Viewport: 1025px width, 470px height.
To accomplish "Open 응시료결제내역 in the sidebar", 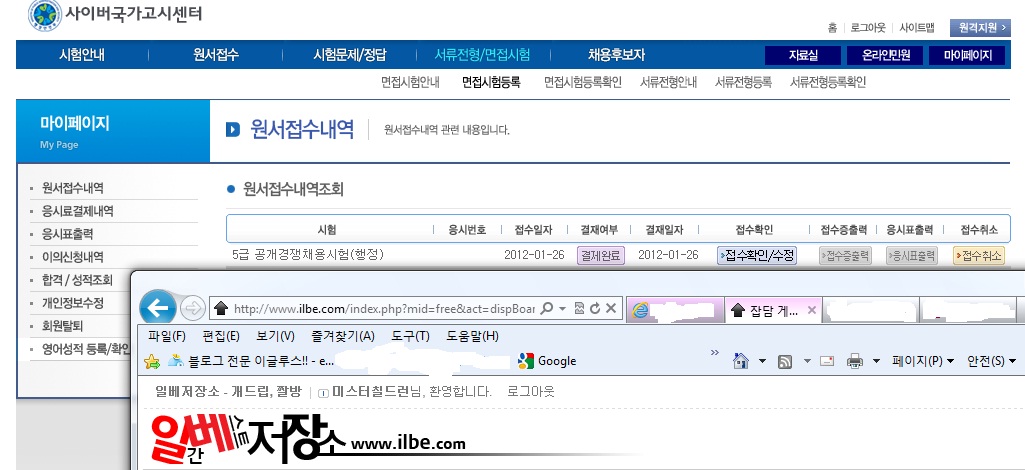I will (x=78, y=211).
